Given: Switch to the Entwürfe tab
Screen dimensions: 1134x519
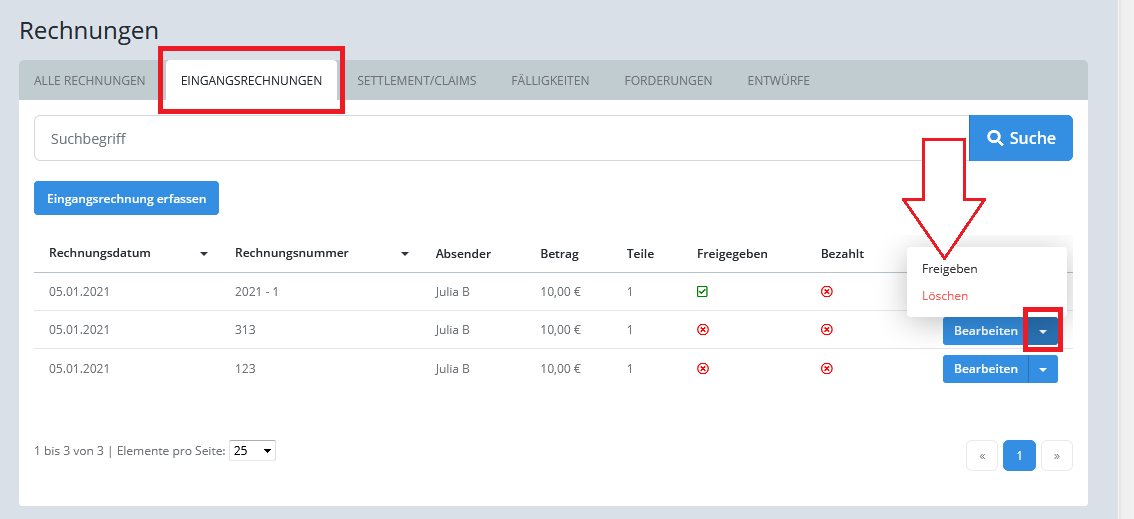Looking at the screenshot, I should (x=779, y=81).
